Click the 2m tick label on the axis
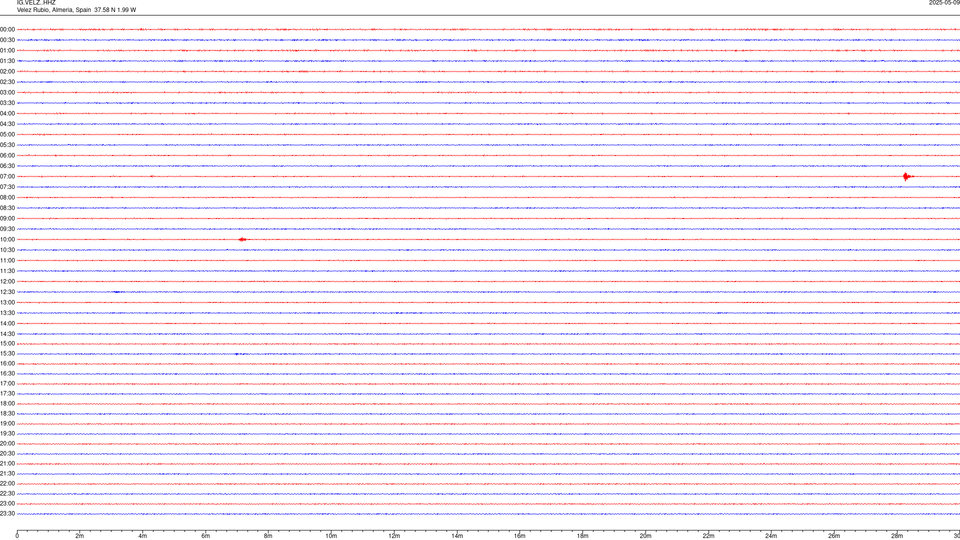This screenshot has width=960, height=540. (x=80, y=536)
